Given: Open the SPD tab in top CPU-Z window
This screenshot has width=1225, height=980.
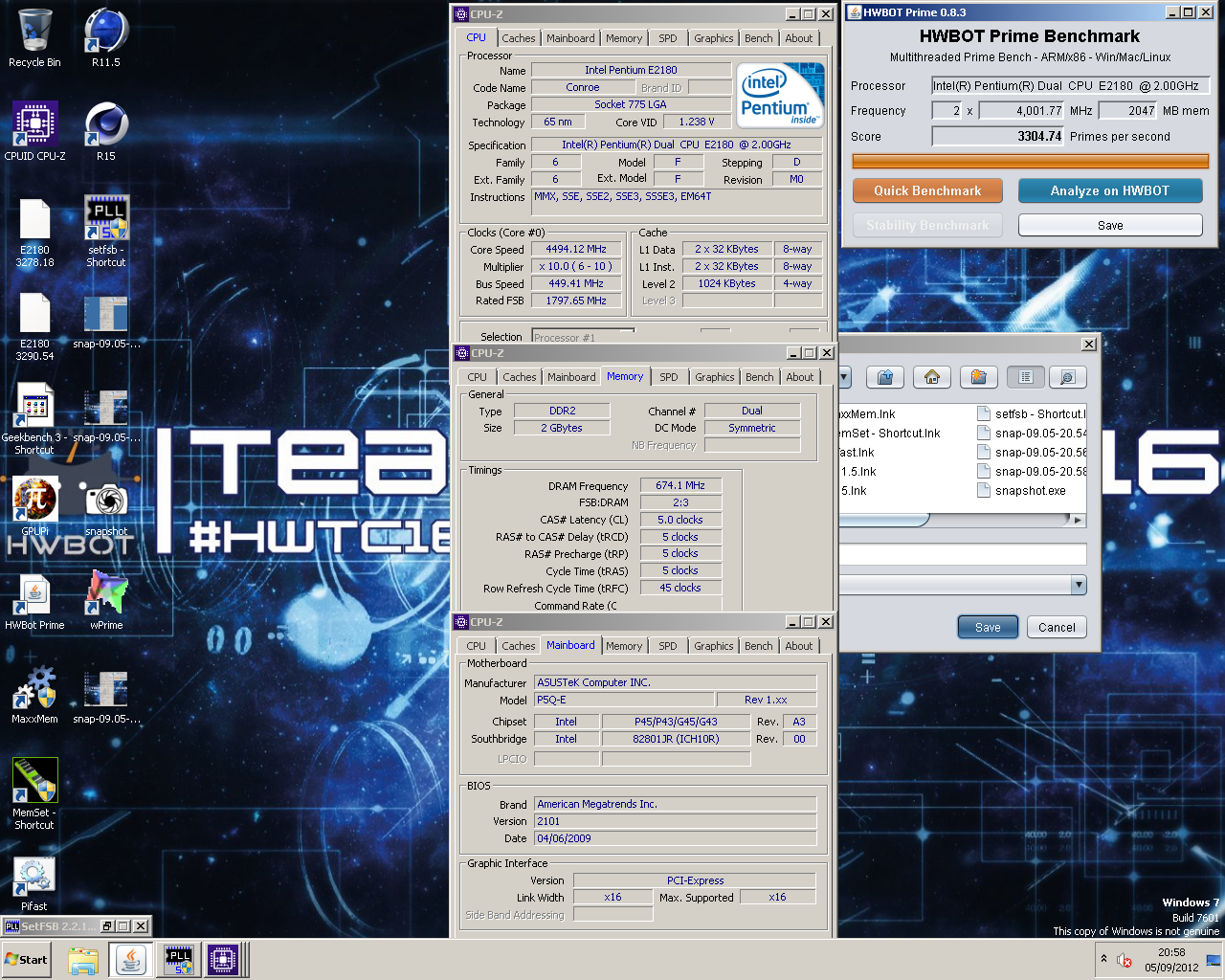Looking at the screenshot, I should pos(668,38).
